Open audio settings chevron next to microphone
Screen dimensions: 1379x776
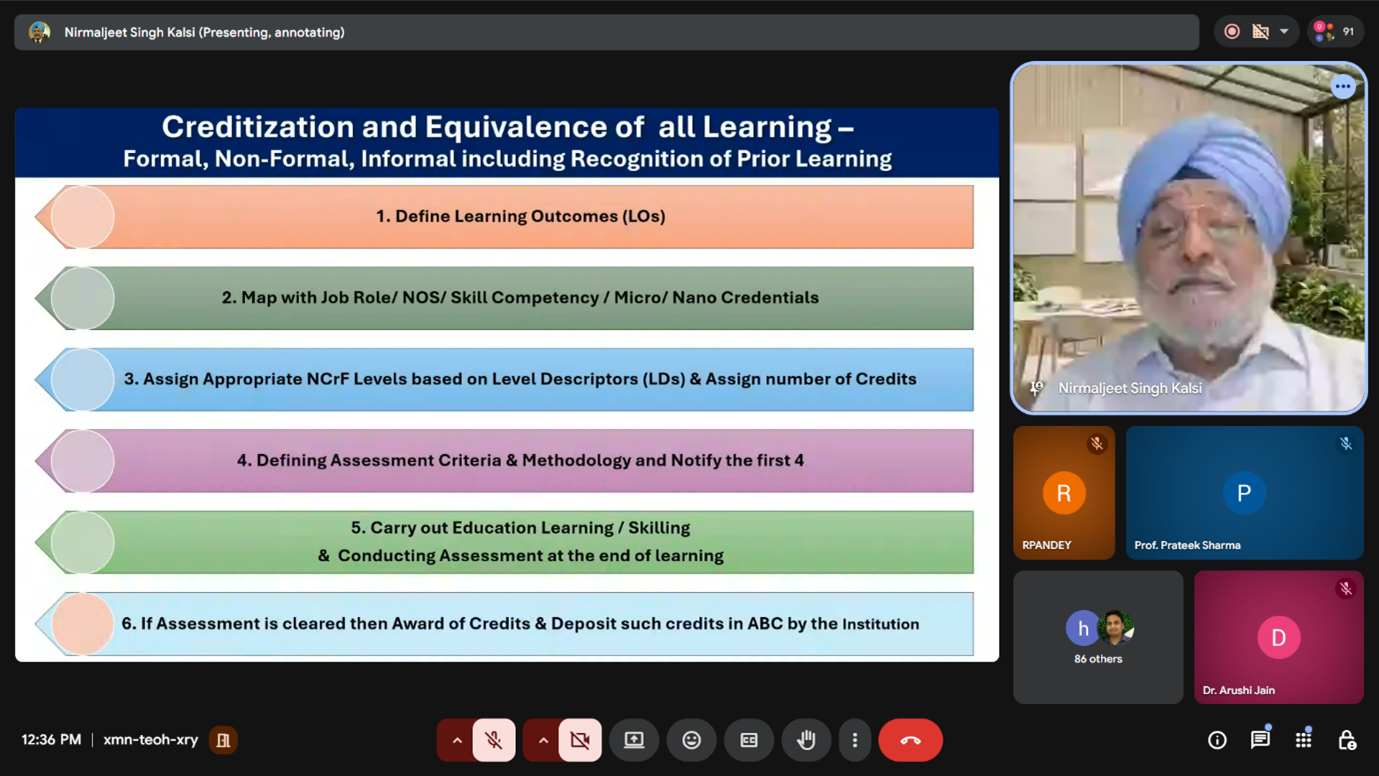pos(457,740)
